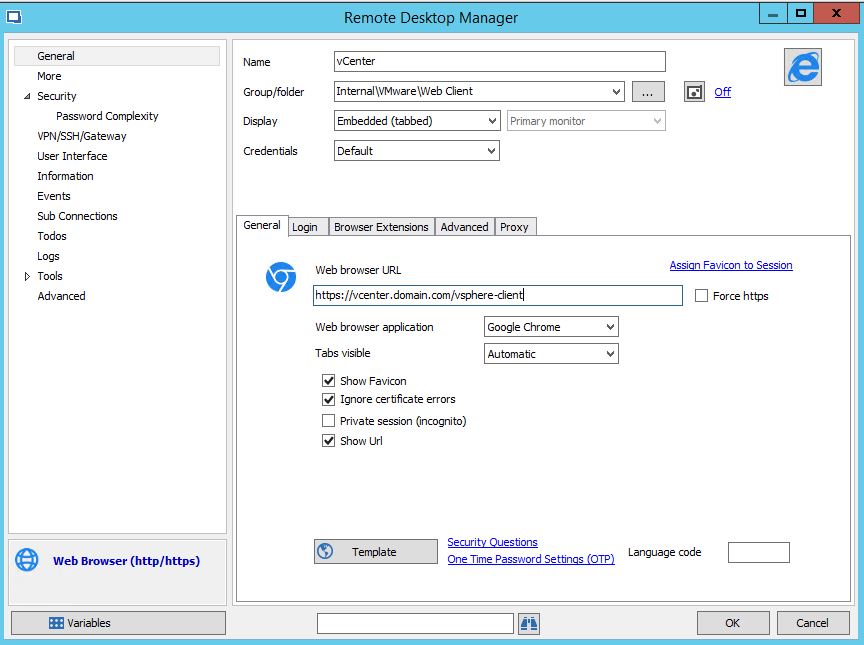Select More in the sidebar

49,76
